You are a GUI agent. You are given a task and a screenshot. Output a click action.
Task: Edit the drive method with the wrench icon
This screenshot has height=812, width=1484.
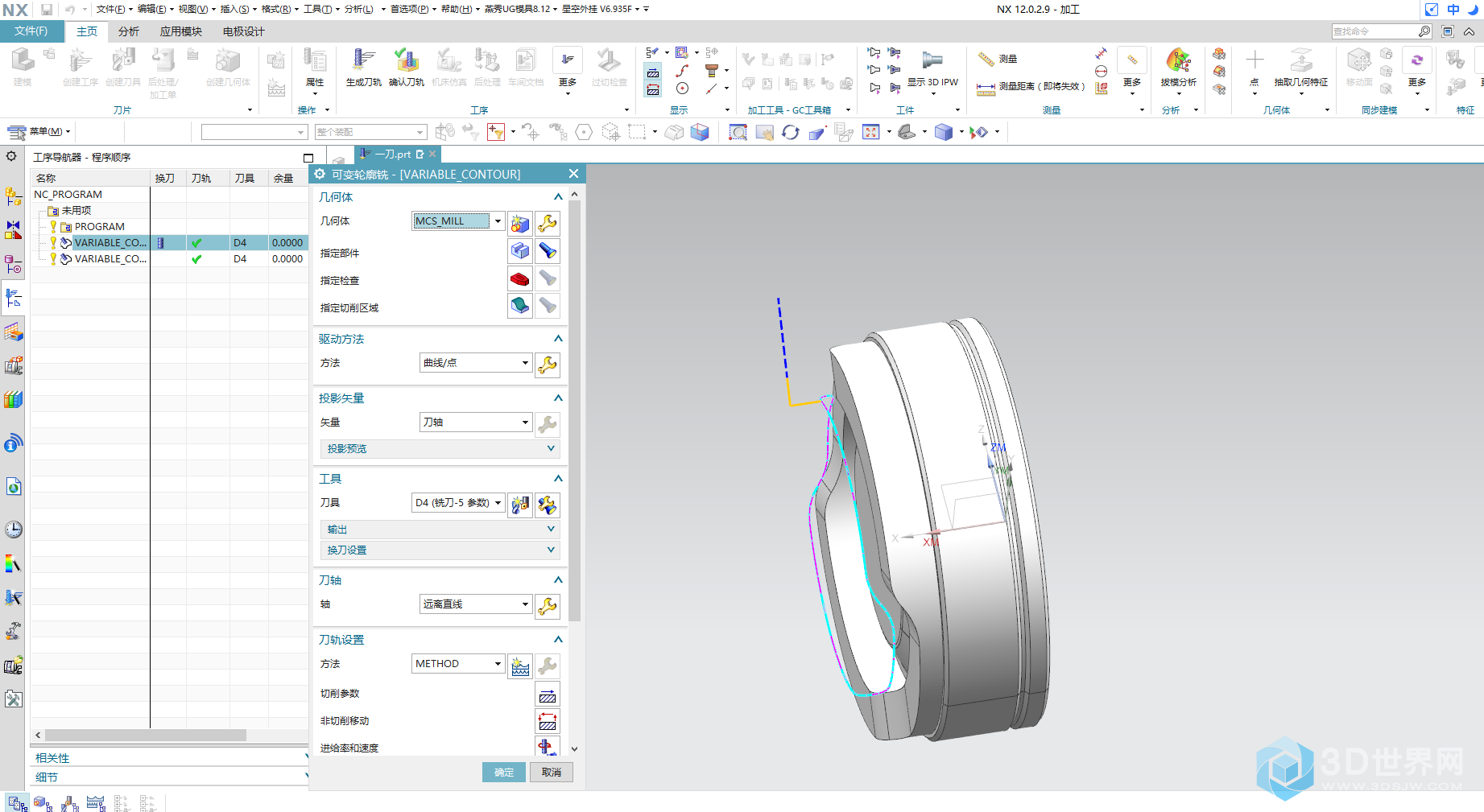click(x=548, y=365)
